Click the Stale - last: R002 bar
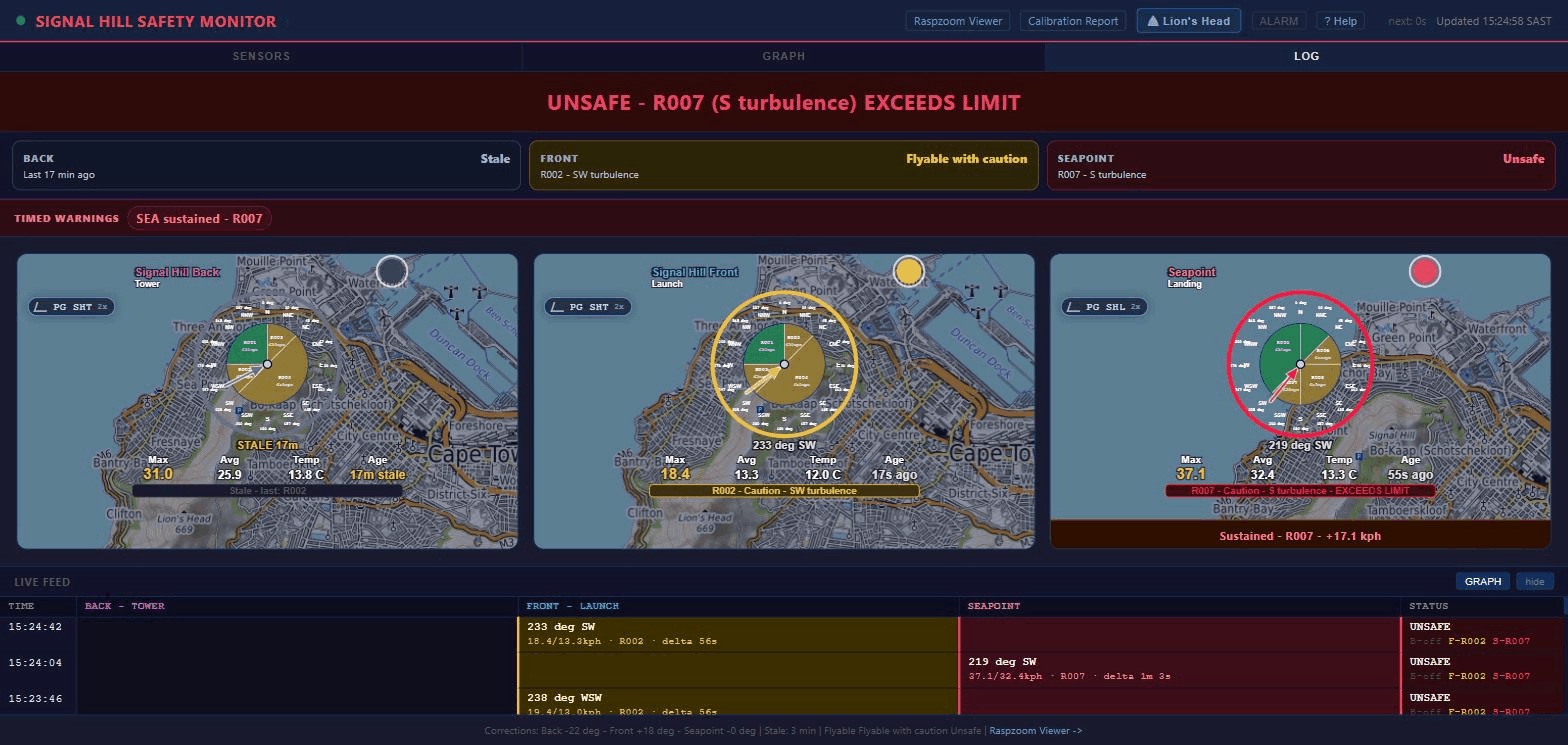Screen dimensions: 1568x745 (x=267, y=491)
